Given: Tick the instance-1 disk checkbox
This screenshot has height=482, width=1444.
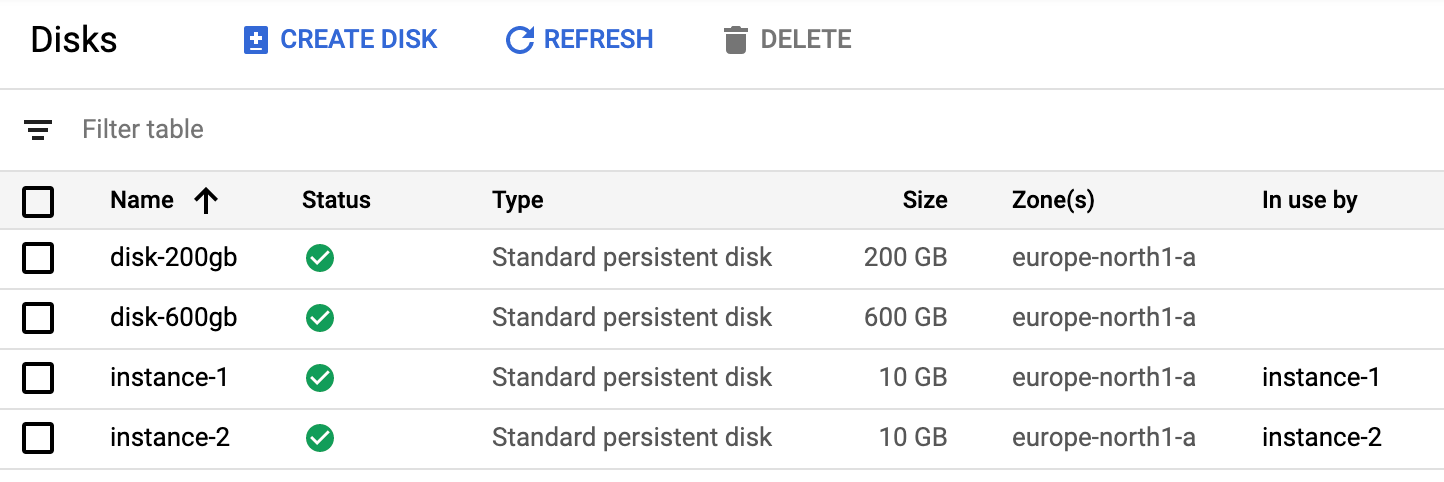Looking at the screenshot, I should (38, 378).
